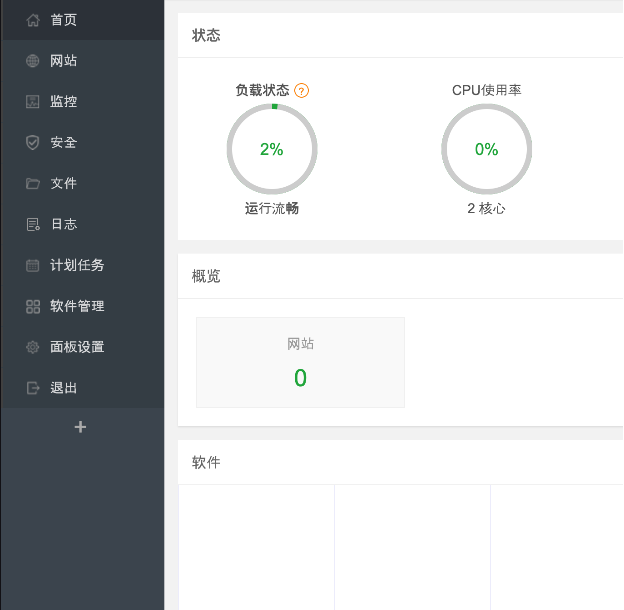Open the 首页 home menu item
The height and width of the screenshot is (610, 624).
pos(82,20)
